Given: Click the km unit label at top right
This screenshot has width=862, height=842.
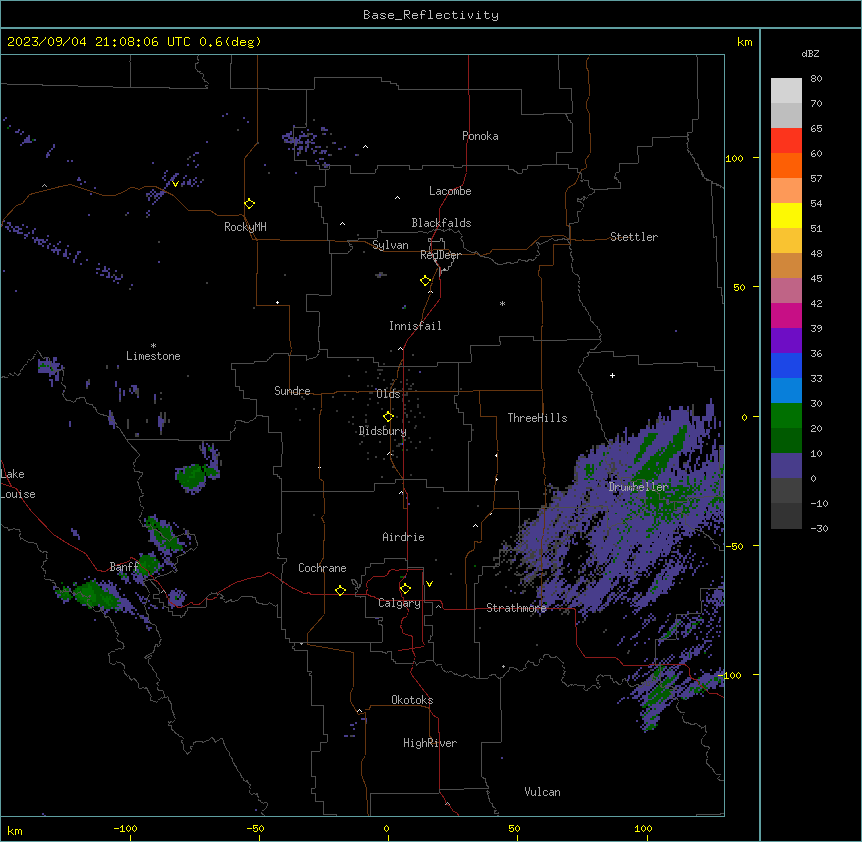Looking at the screenshot, I should coord(744,42).
